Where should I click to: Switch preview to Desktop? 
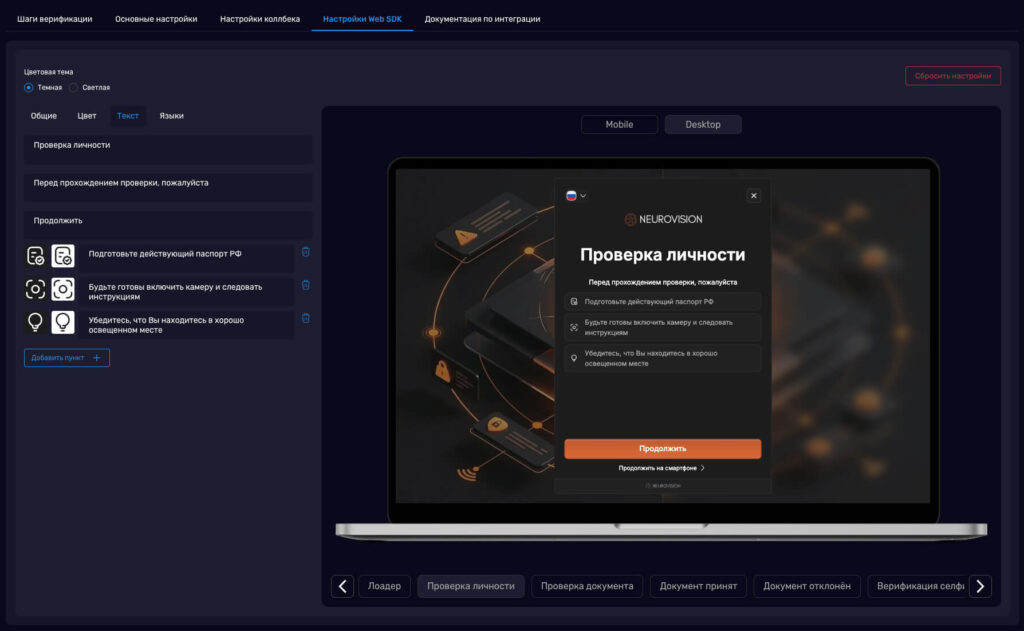click(x=703, y=124)
